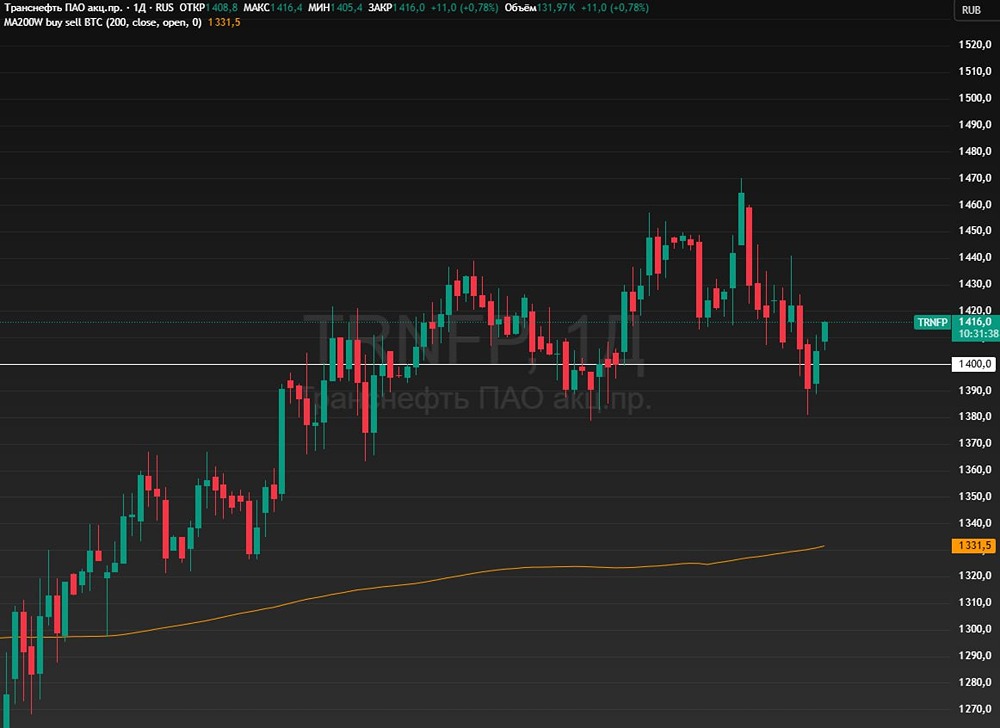Click the ЗАКР closing price value
Image resolution: width=1000 pixels, height=728 pixels.
pyautogui.click(x=409, y=8)
